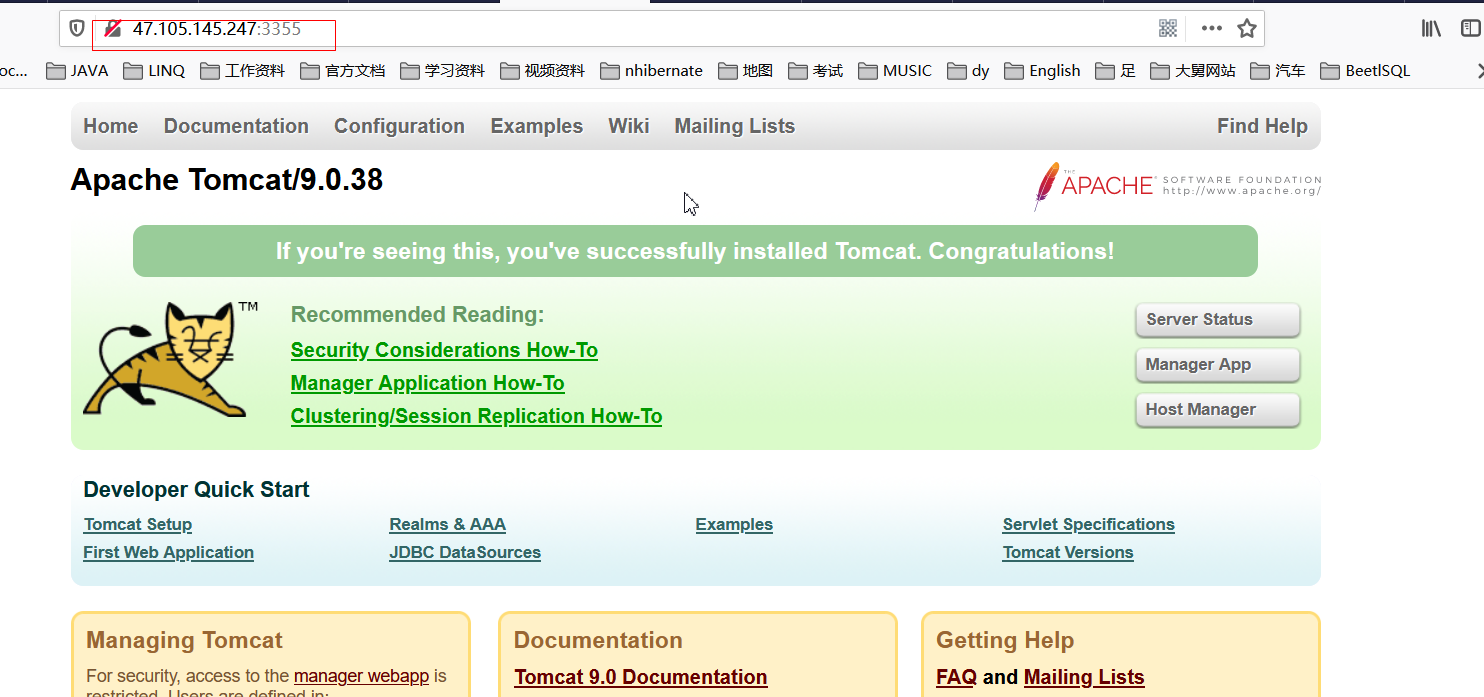Click the Manager App button

1218,365
